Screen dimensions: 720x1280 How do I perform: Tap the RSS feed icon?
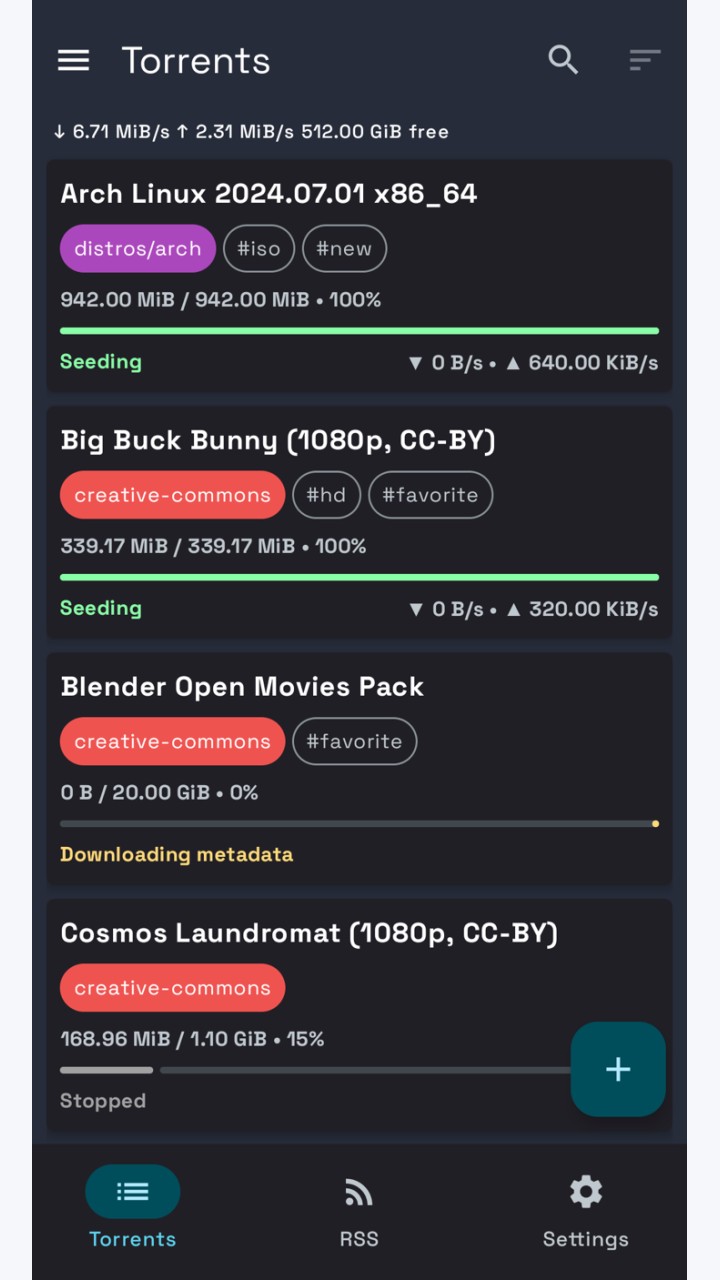[359, 1192]
